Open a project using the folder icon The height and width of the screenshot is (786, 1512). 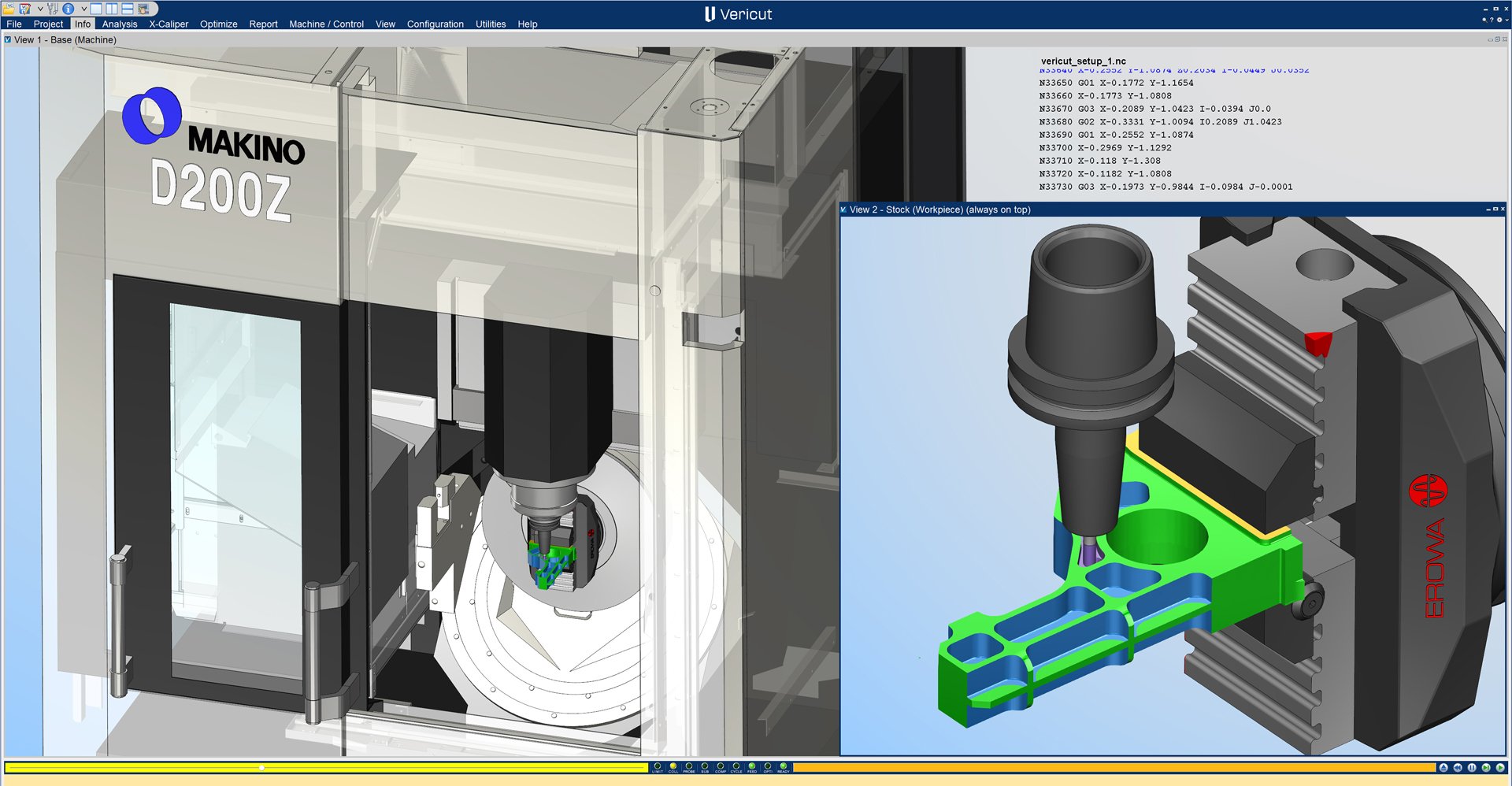(8, 8)
